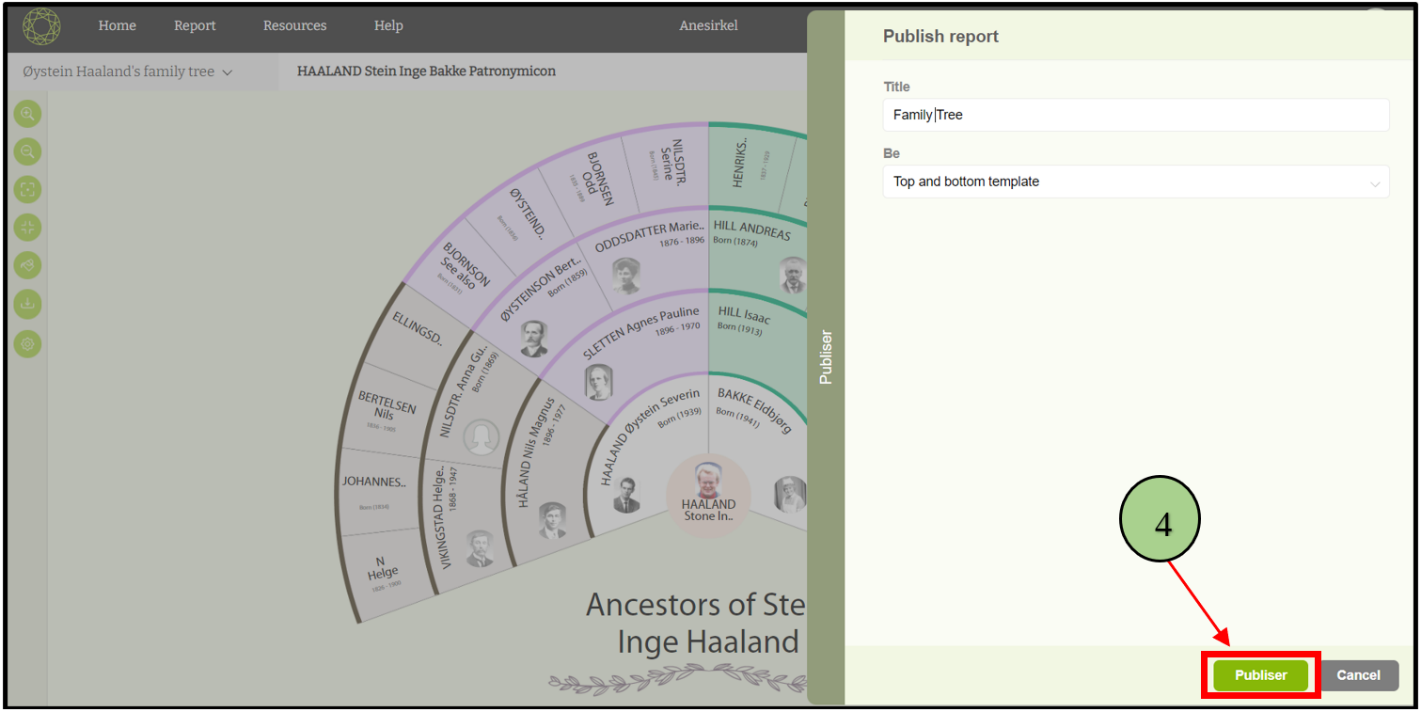The image size is (1421, 712).
Task: Select HAALAND Stone In.. center portrait
Action: (x=708, y=495)
